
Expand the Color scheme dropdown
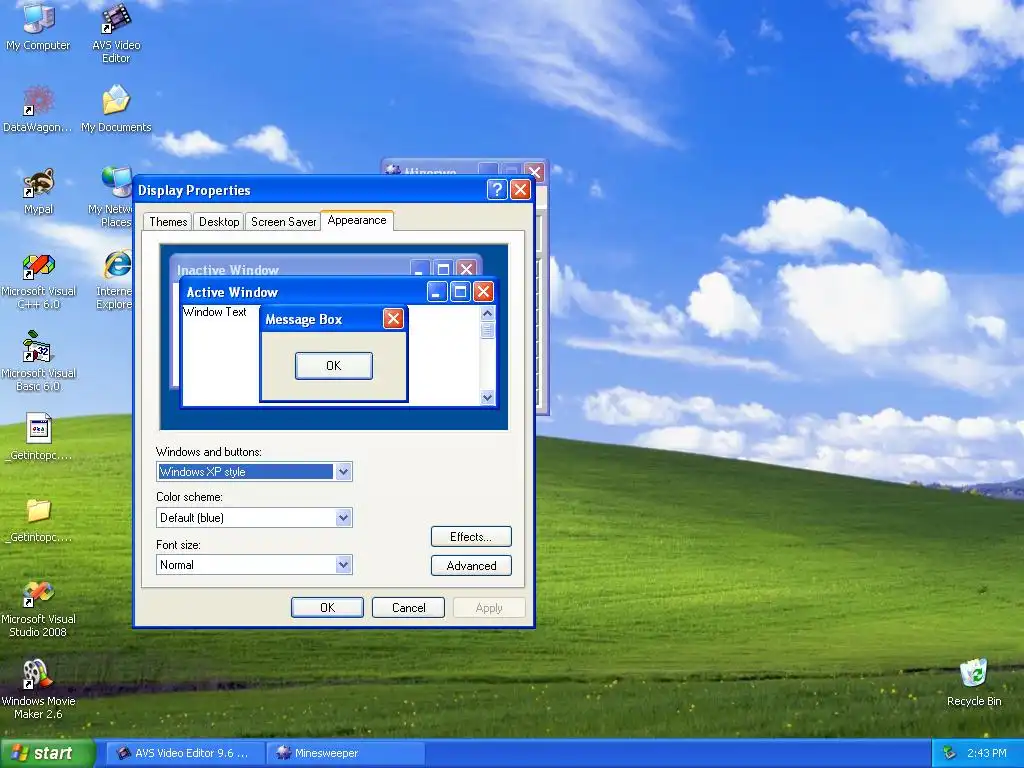[344, 518]
